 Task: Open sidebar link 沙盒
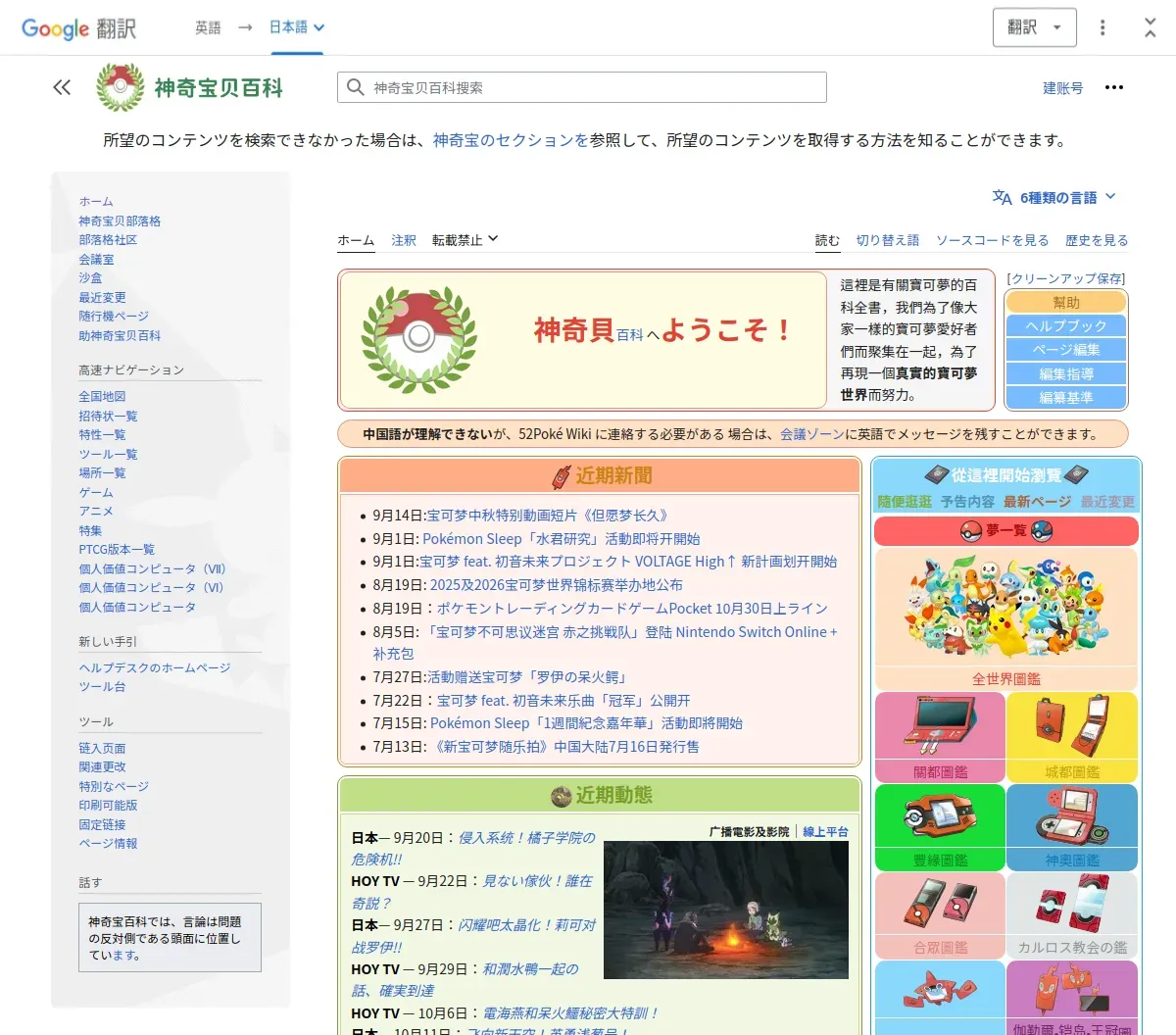tap(90, 278)
